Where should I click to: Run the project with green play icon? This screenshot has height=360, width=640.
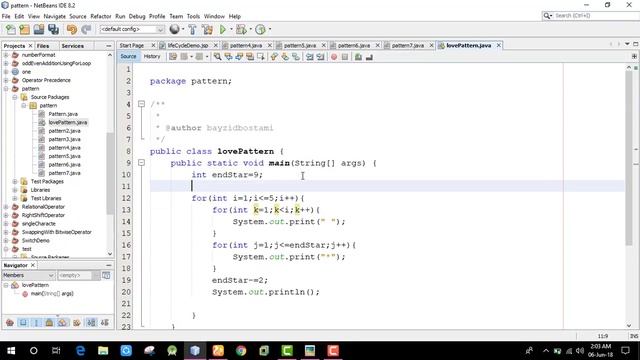(x=222, y=29)
